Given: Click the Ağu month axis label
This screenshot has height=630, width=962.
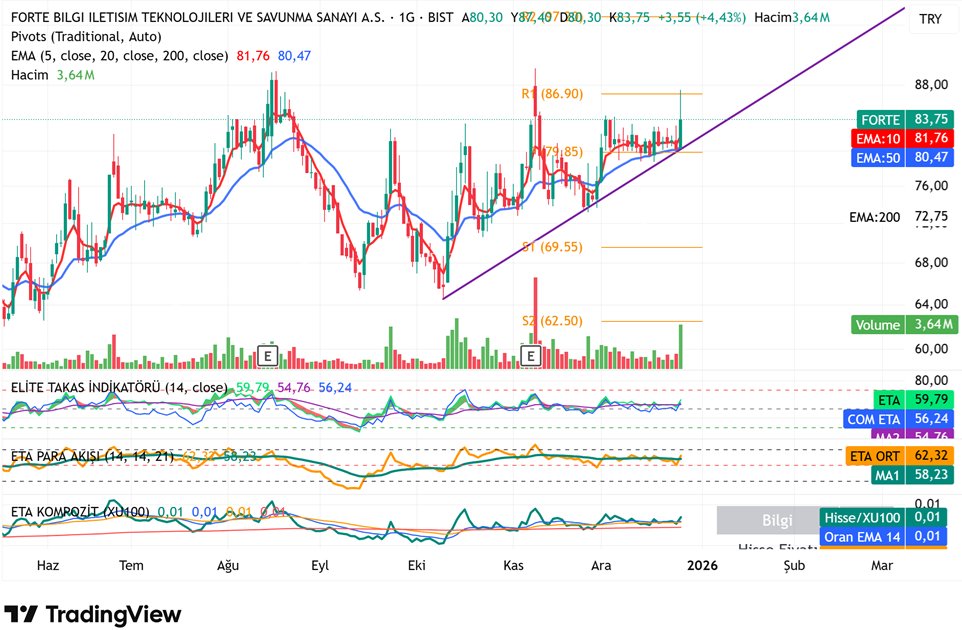Looking at the screenshot, I should coord(228,566).
